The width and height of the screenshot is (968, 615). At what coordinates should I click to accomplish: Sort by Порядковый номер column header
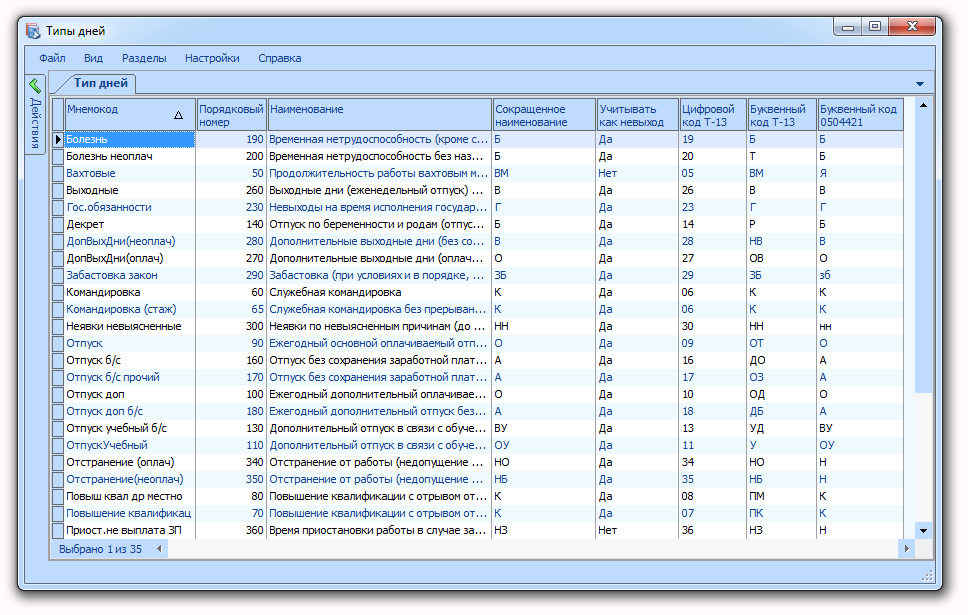[231, 115]
